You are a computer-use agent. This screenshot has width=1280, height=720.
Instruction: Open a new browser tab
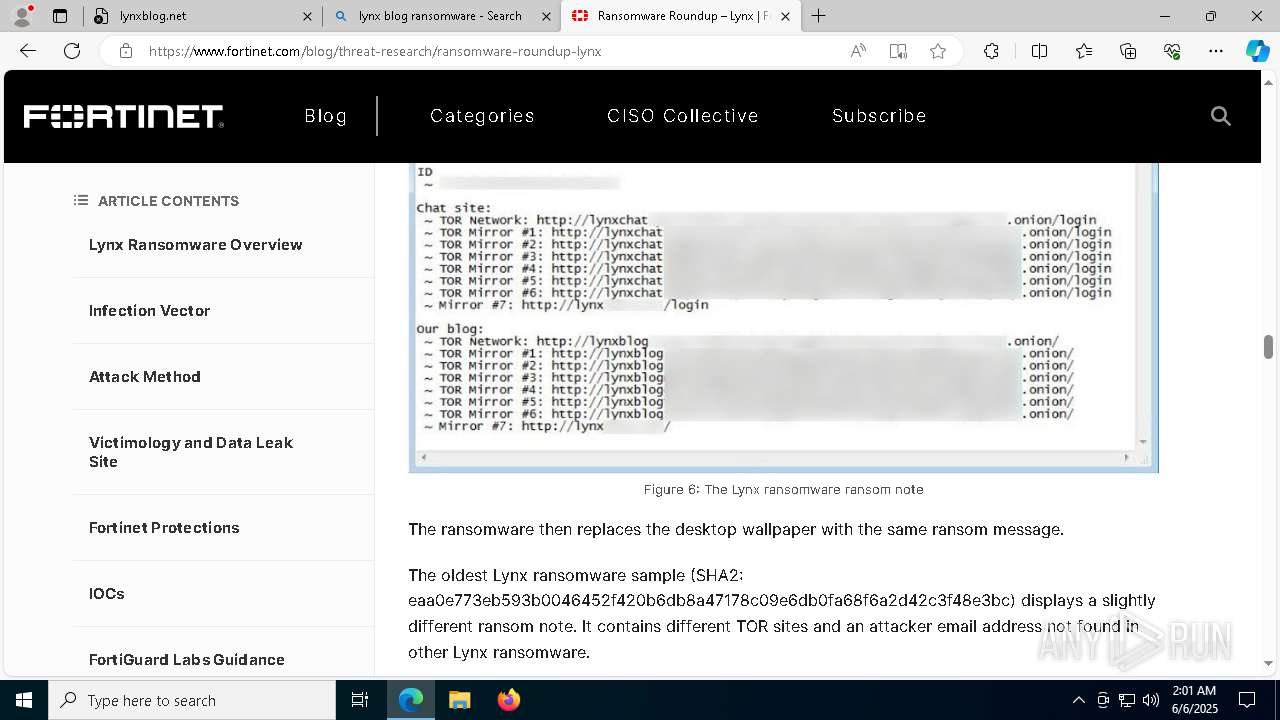819,16
